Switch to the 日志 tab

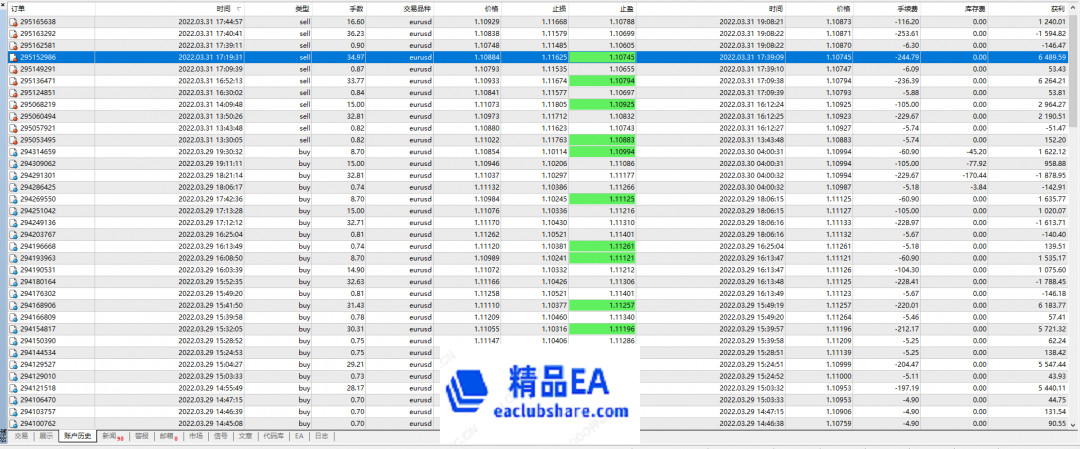tap(321, 436)
